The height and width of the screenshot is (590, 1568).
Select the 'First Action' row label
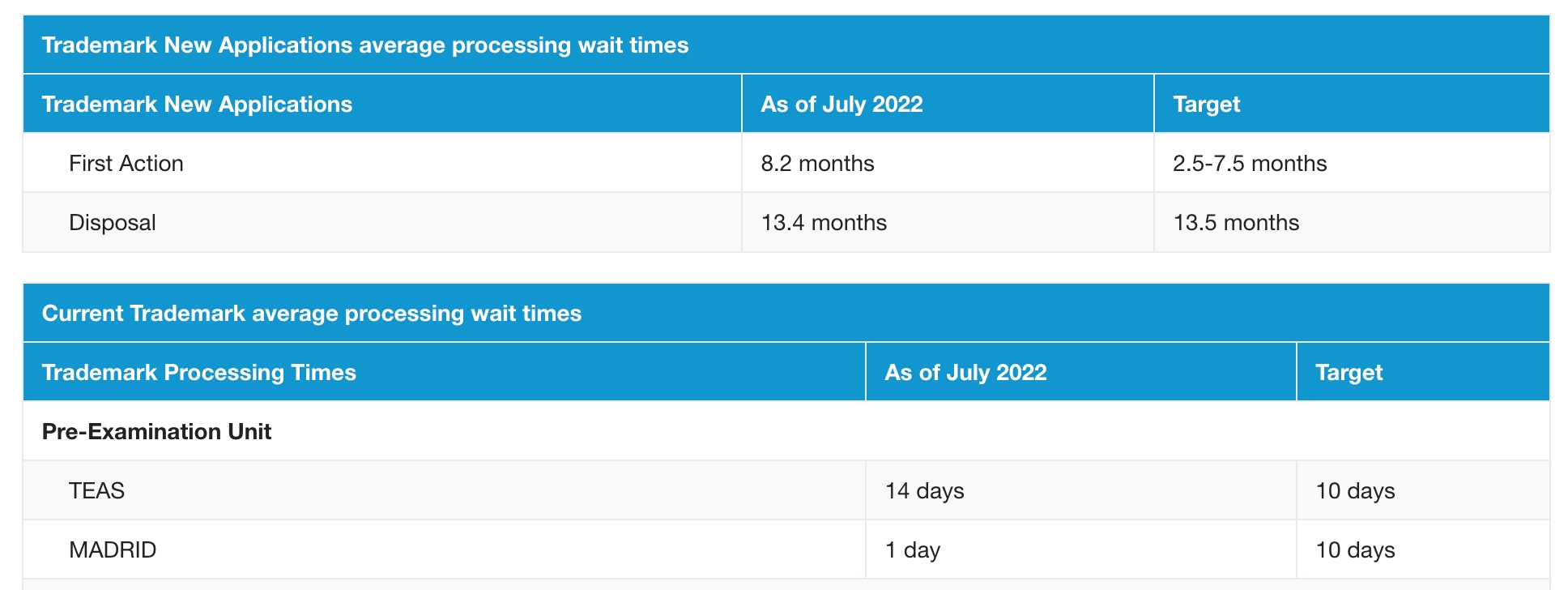click(126, 164)
